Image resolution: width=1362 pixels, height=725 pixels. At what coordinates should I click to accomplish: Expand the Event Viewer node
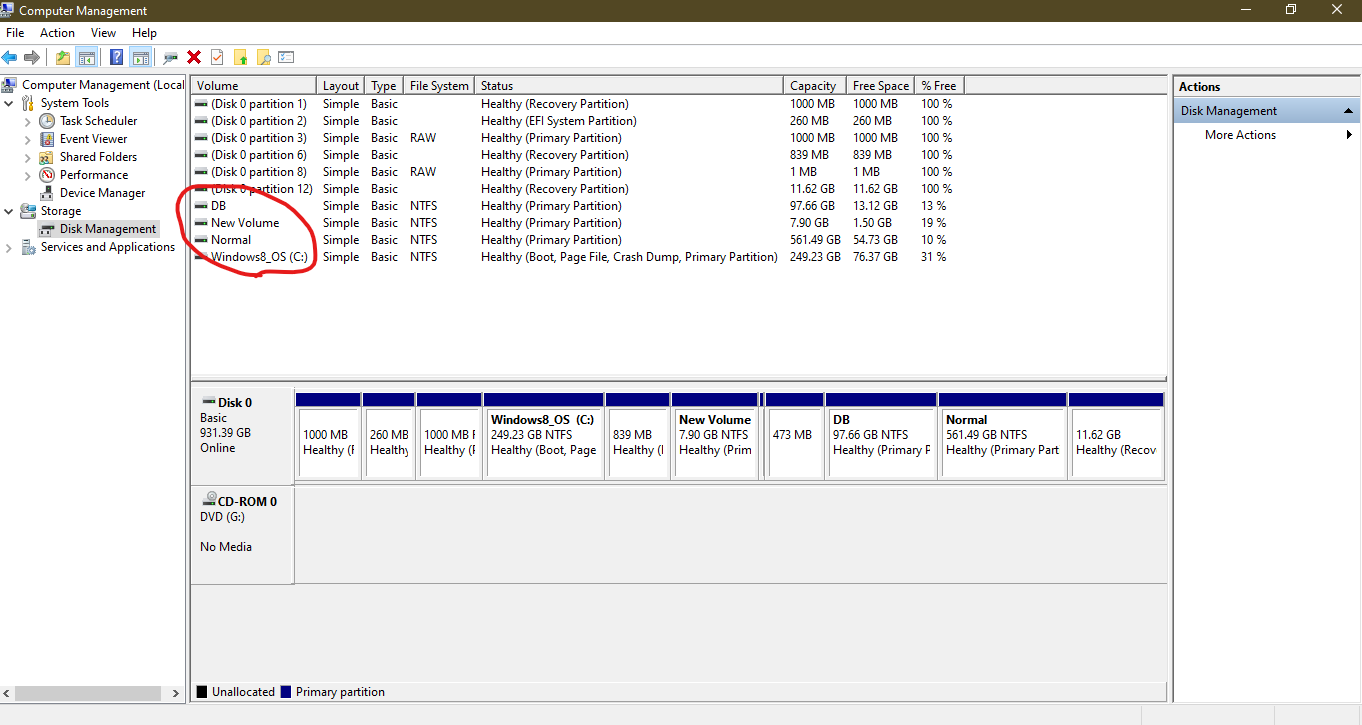click(x=27, y=139)
